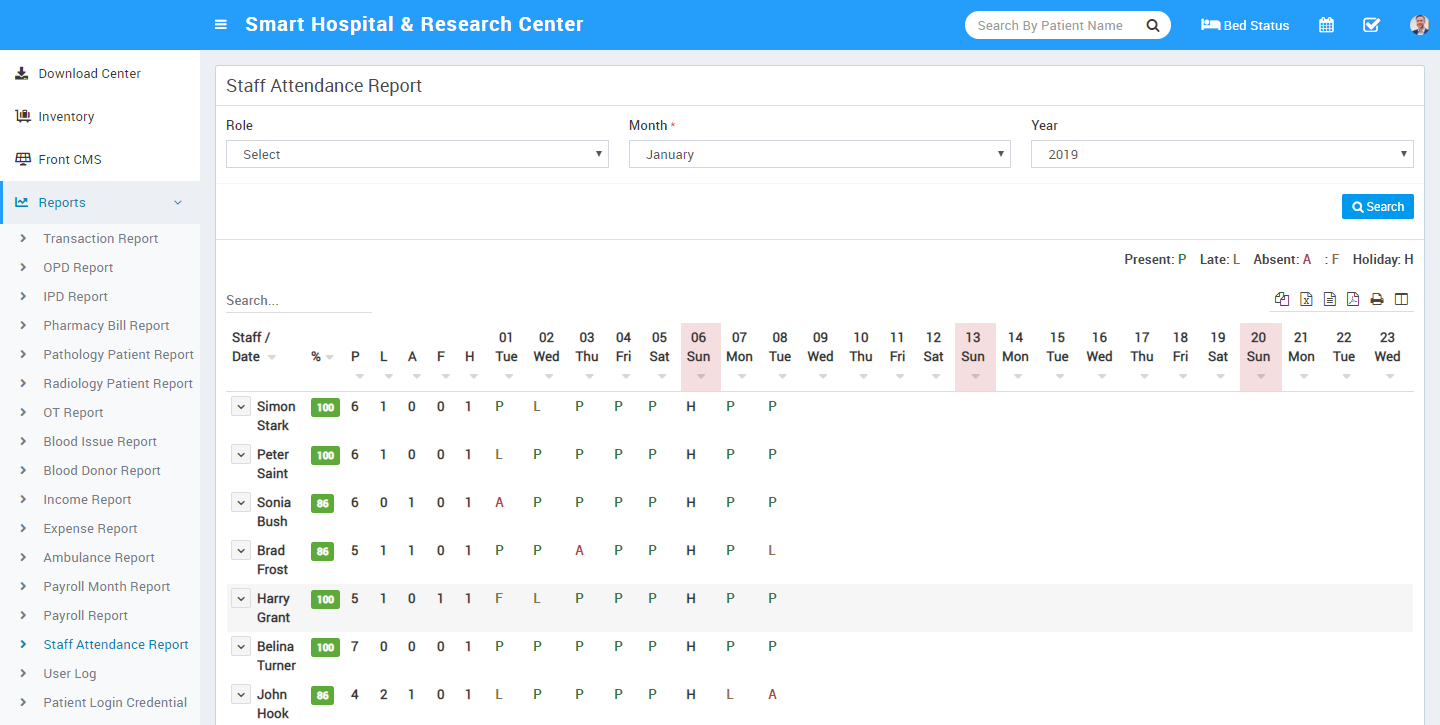Print the staff attendance report
This screenshot has height=725, width=1440.
[1377, 299]
